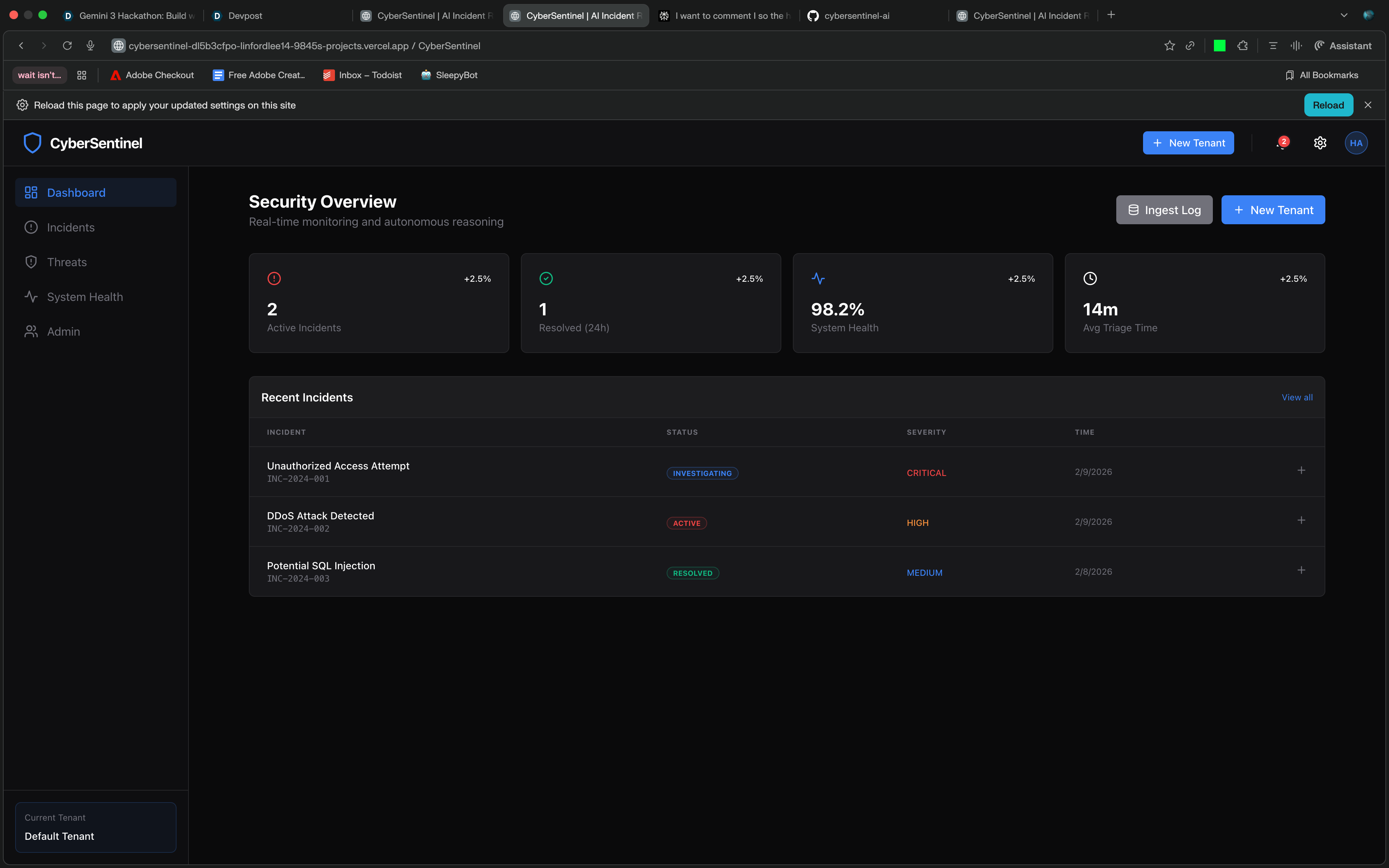This screenshot has width=1389, height=868.
Task: Click the browser reload page icon
Action: pos(67,46)
